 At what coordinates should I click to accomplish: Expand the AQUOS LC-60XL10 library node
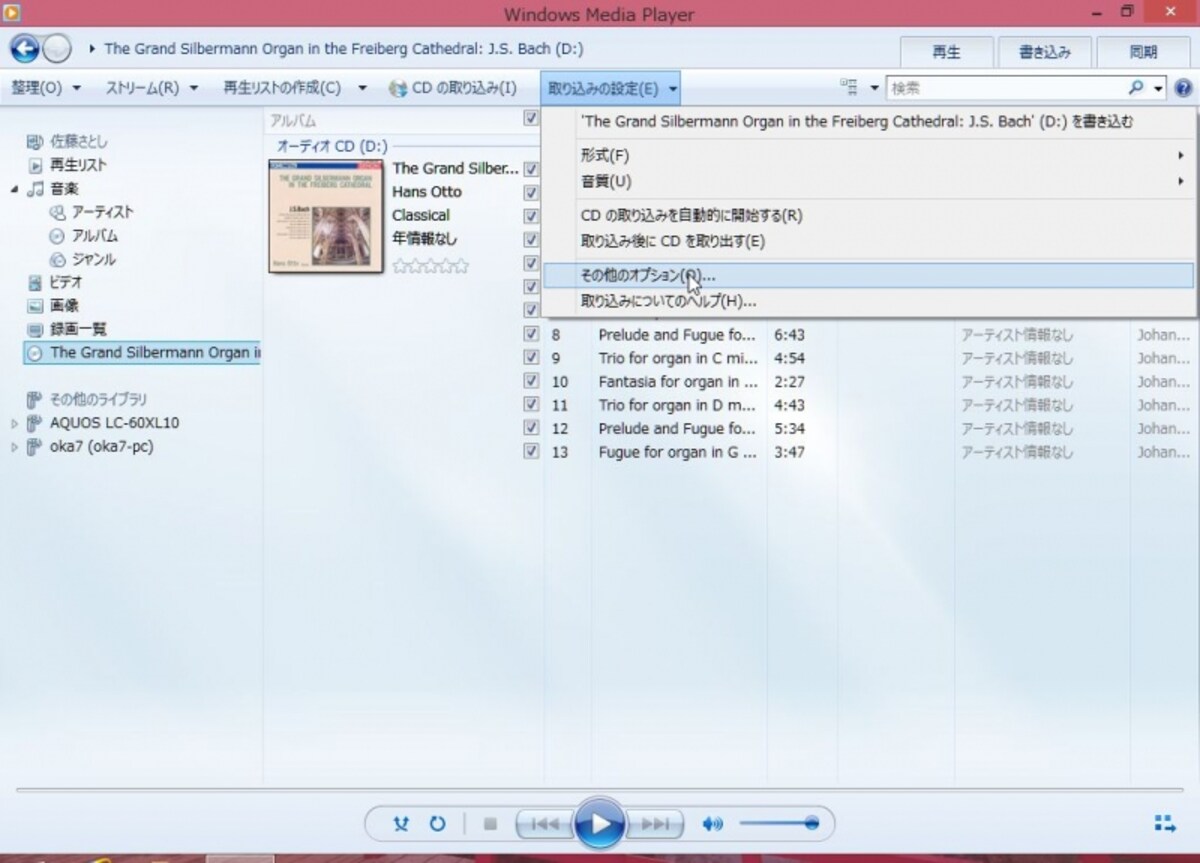point(14,424)
